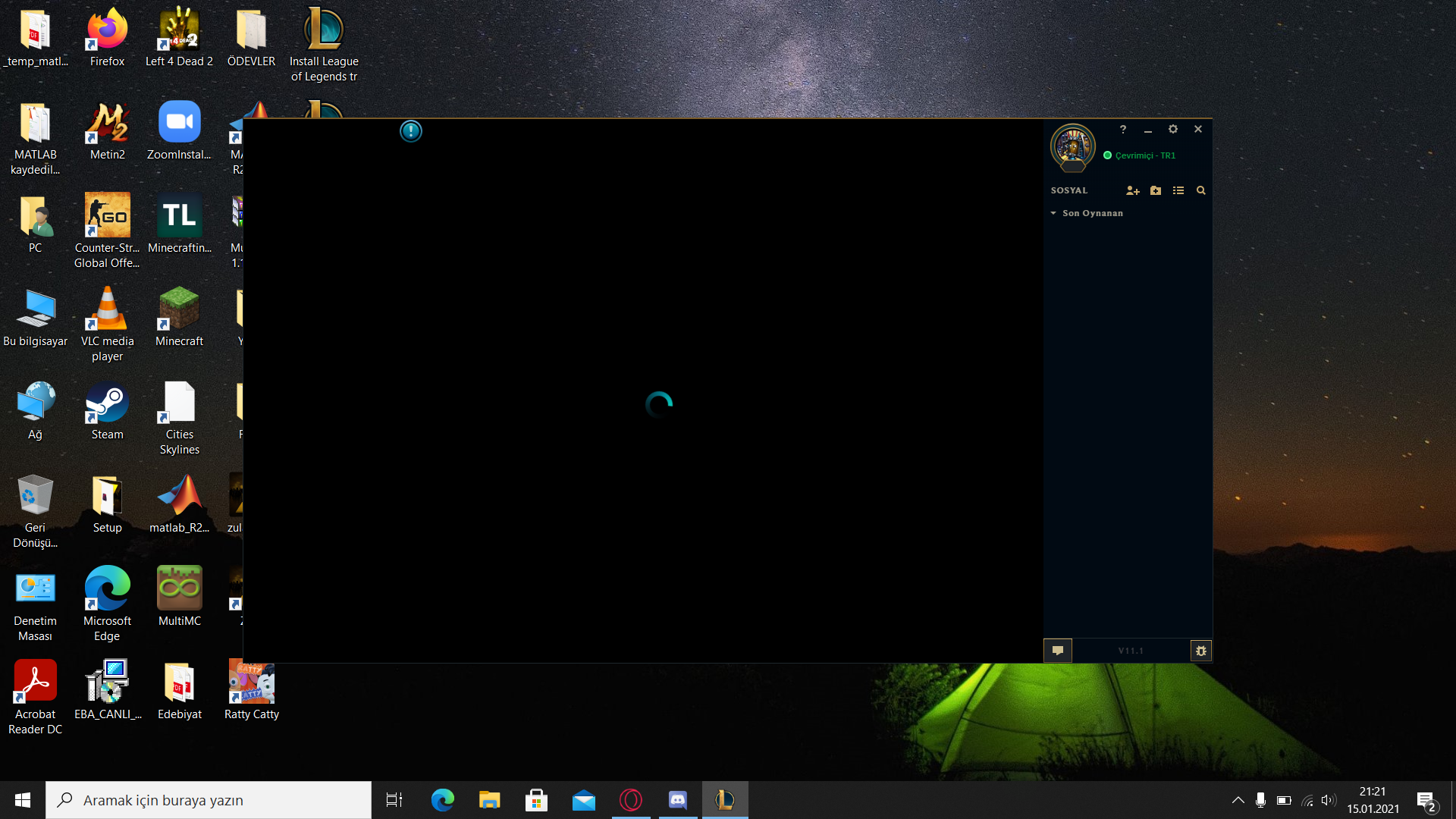This screenshot has width=1456, height=819.
Task: Click the SOSYAL panel header
Action: 1068,191
